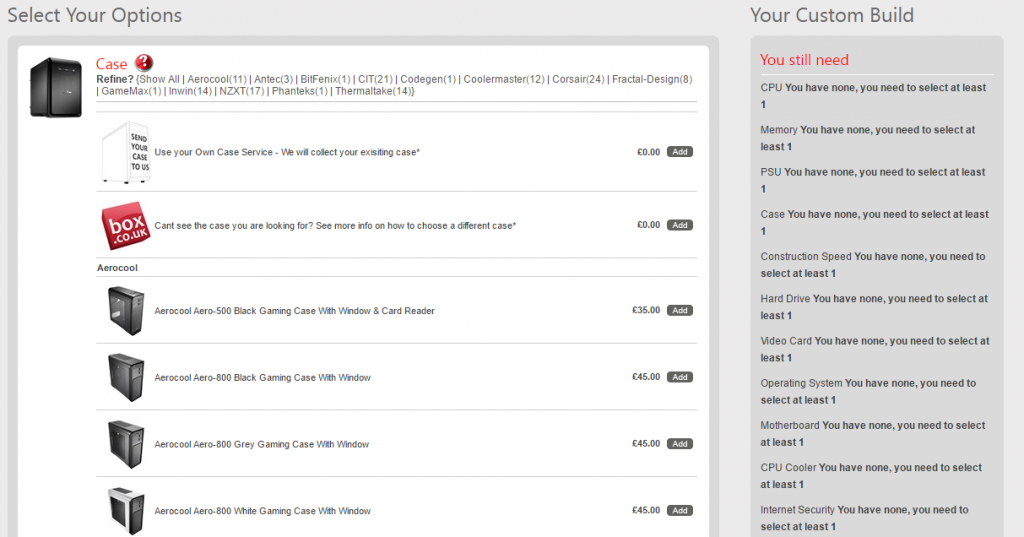Click 'Use your Own Case Service' description
The width and height of the screenshot is (1024, 537).
[287, 152]
